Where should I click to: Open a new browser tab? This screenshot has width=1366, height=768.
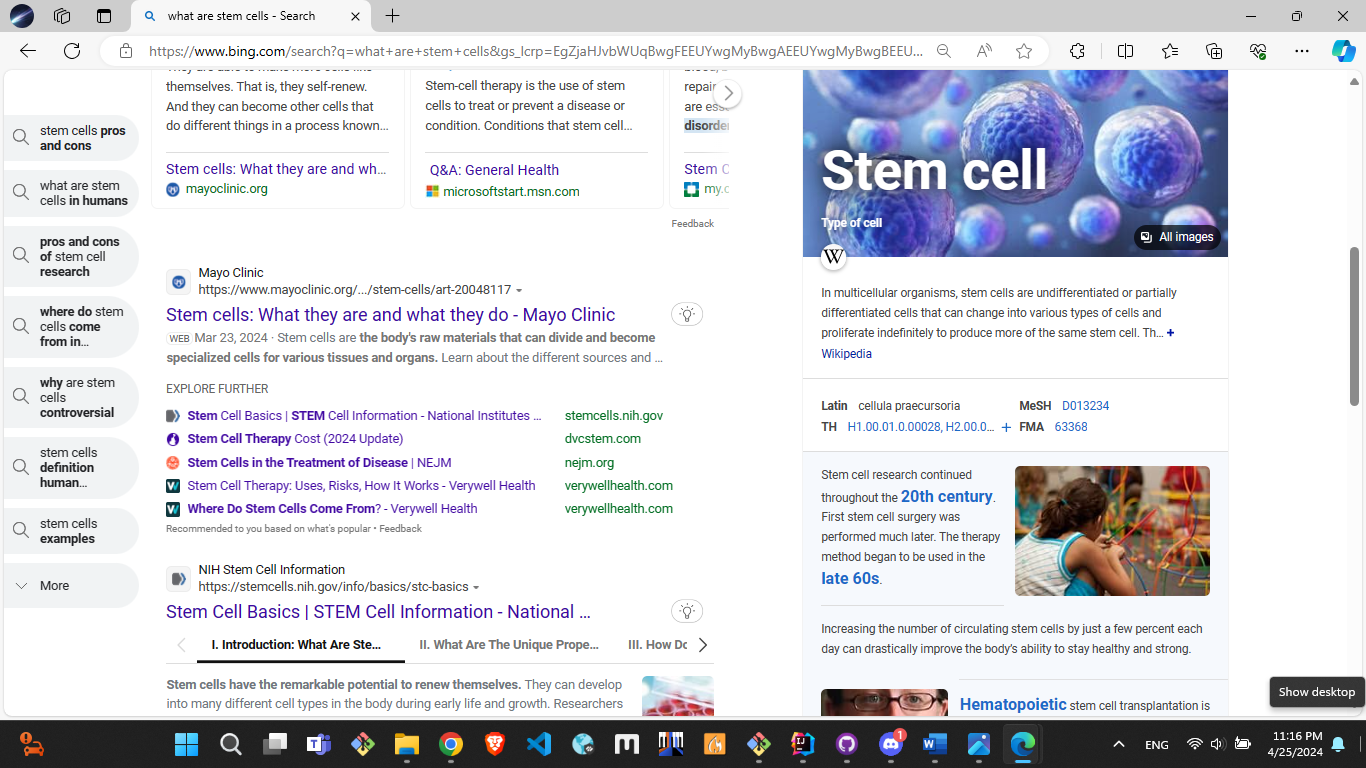pyautogui.click(x=393, y=16)
